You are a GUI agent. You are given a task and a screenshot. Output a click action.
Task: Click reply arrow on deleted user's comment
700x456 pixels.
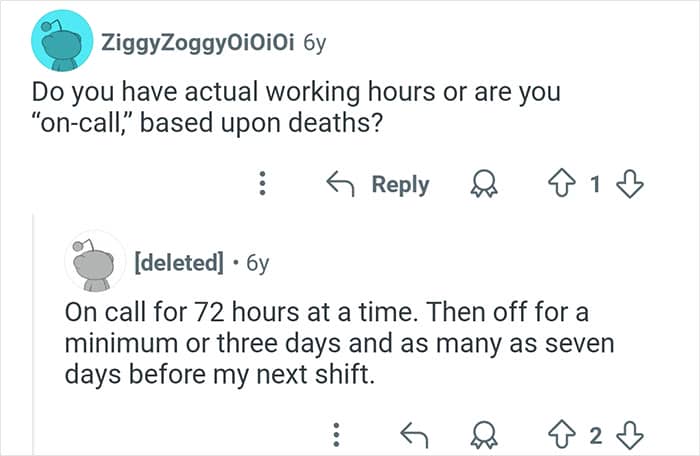(x=410, y=434)
